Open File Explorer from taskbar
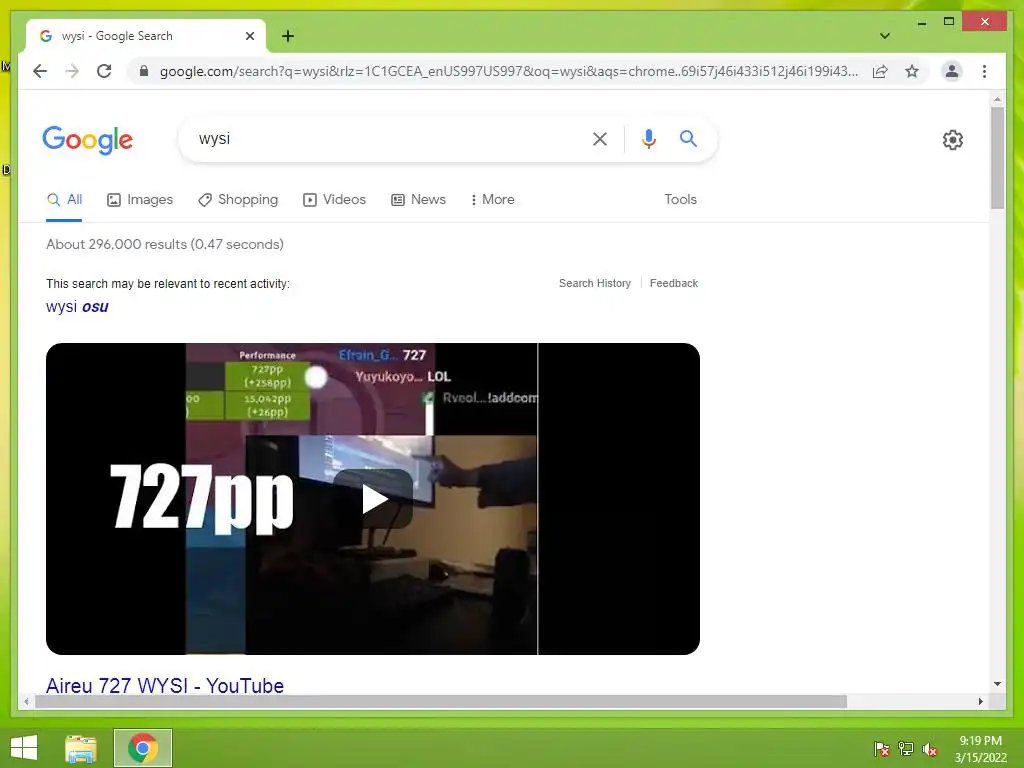This screenshot has width=1024, height=768. 81,748
